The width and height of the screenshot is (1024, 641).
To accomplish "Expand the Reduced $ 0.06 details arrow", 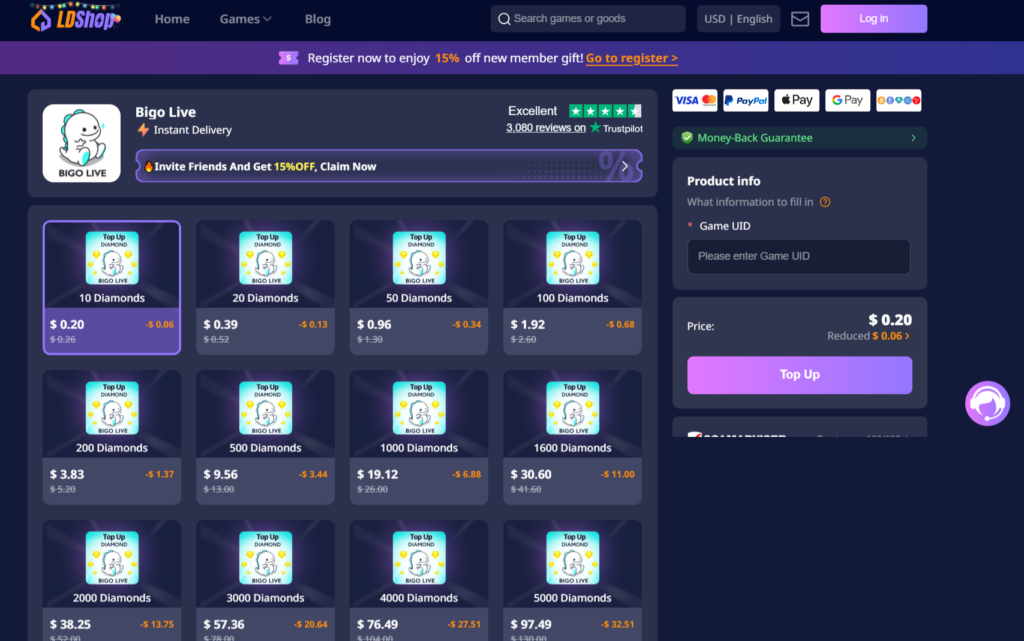I will pyautogui.click(x=907, y=336).
